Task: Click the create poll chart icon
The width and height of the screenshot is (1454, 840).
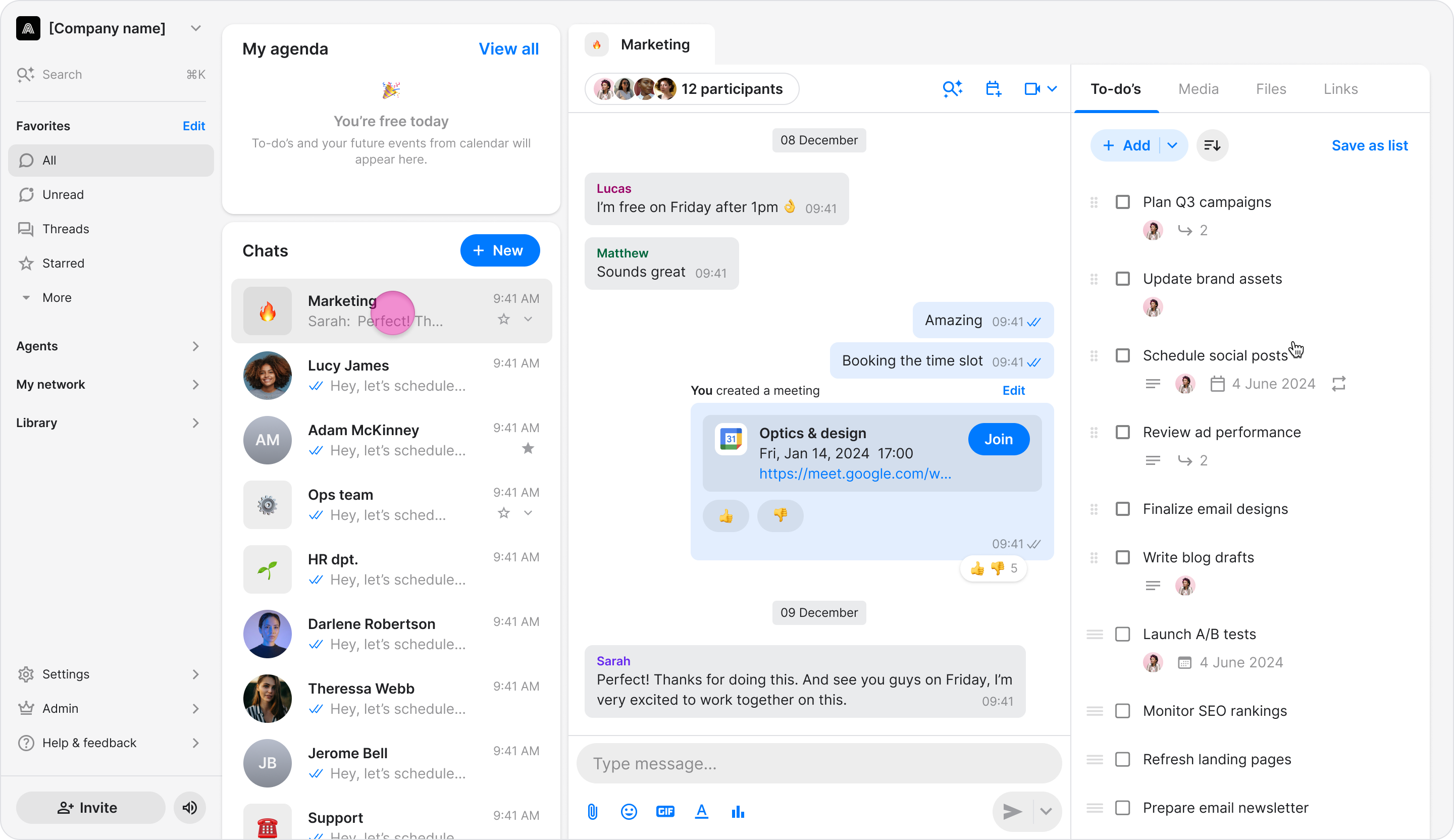Action: (738, 812)
